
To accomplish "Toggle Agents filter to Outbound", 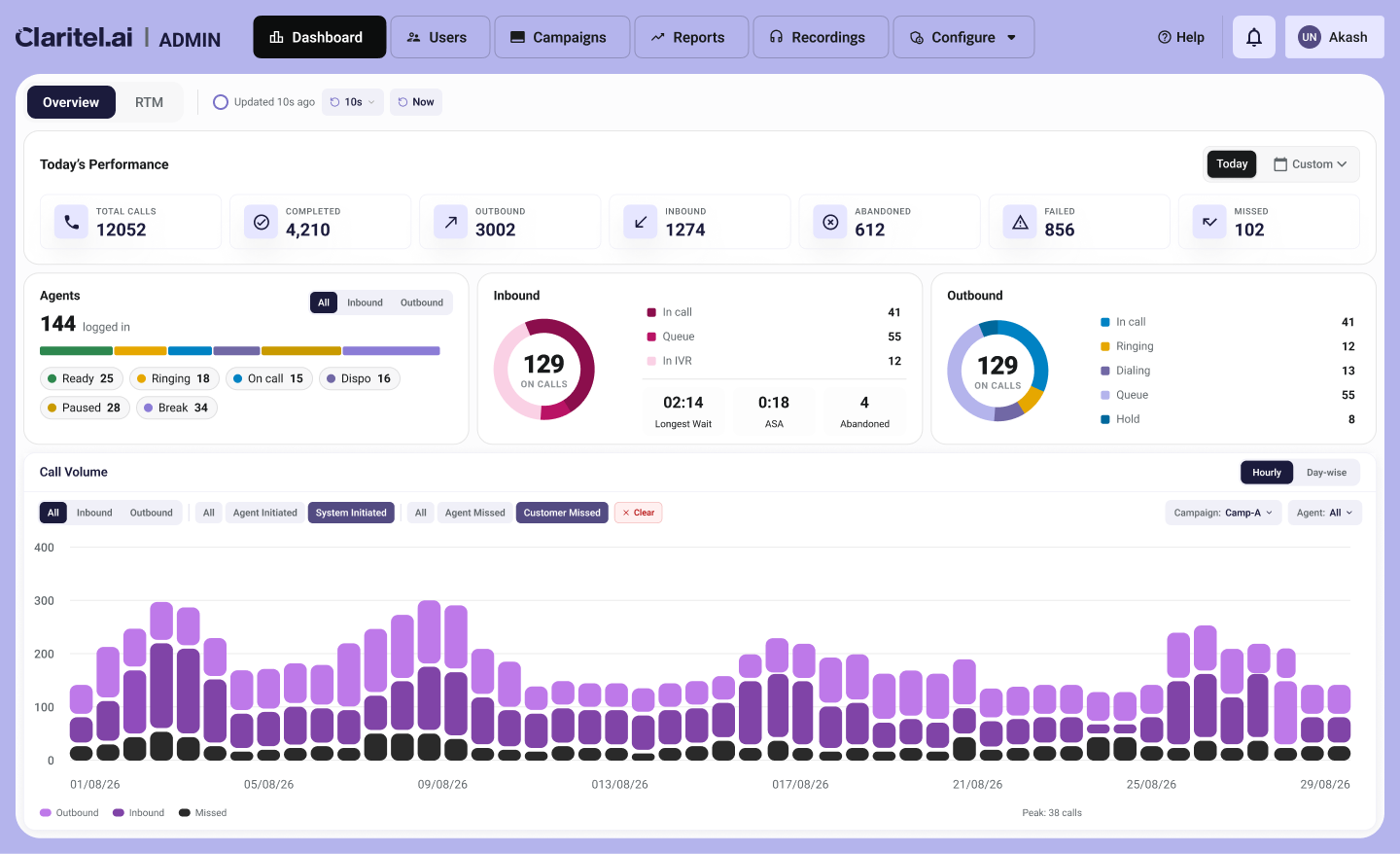I will (422, 302).
